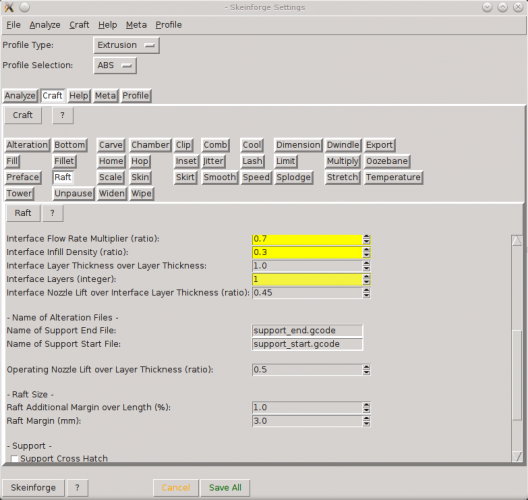Click the Name of Support End File field
The image size is (528, 500).
click(x=307, y=331)
